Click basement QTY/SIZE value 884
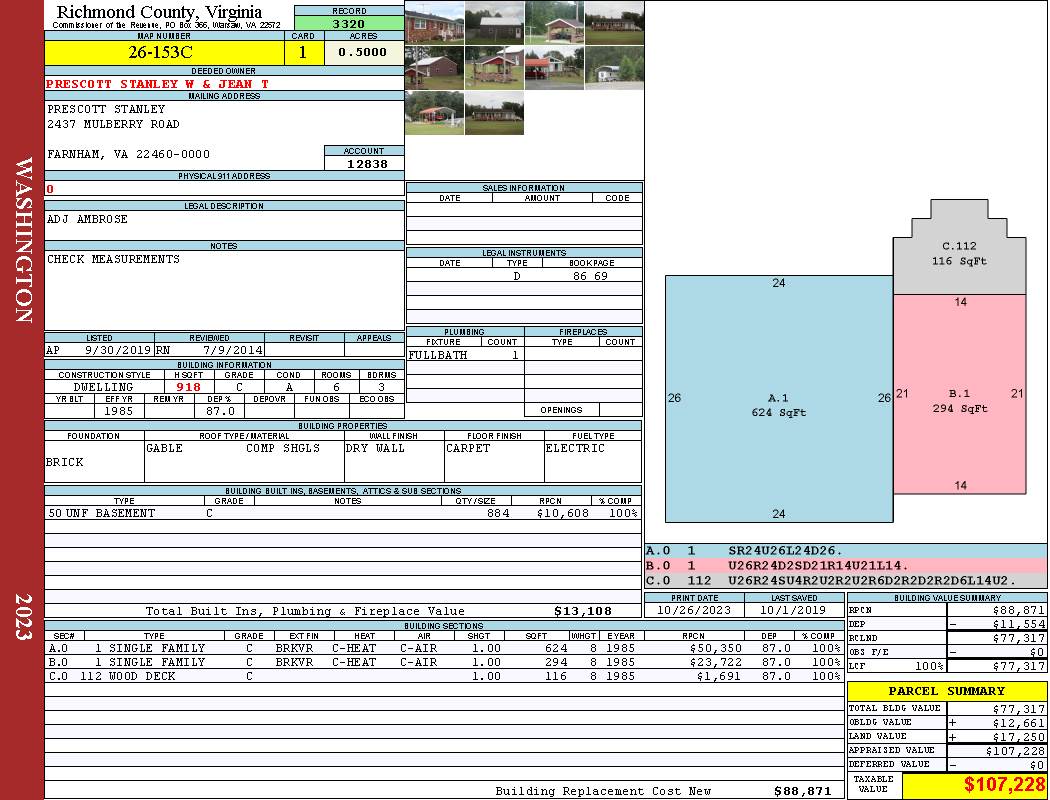The height and width of the screenshot is (800, 1050). pos(498,513)
